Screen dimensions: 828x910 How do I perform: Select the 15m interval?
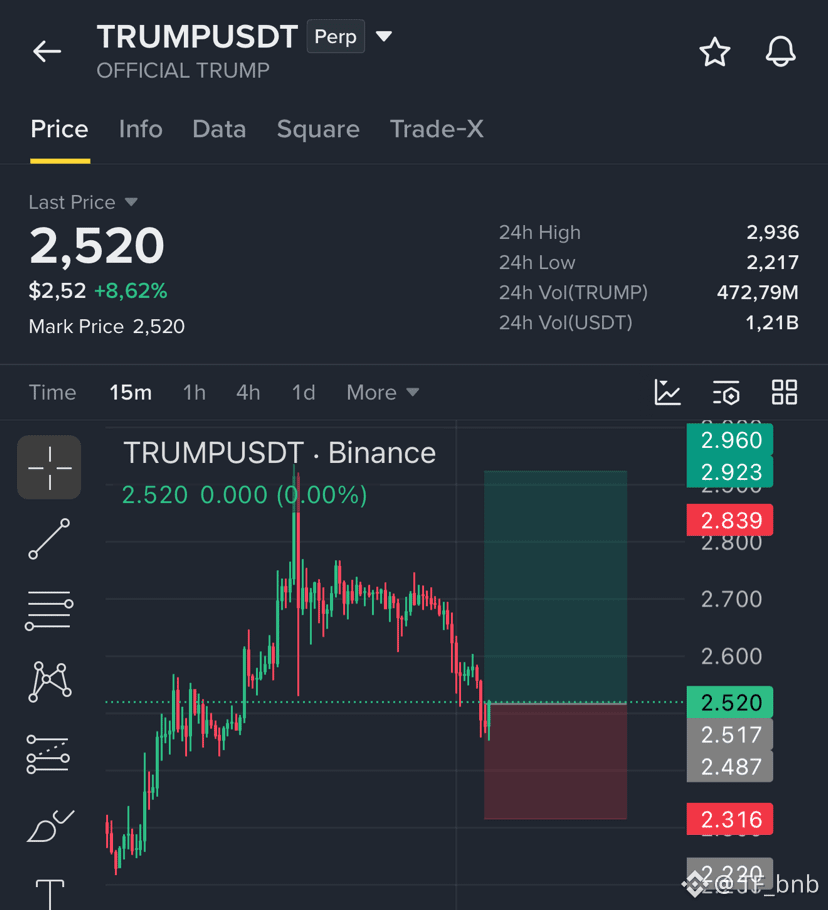point(131,393)
